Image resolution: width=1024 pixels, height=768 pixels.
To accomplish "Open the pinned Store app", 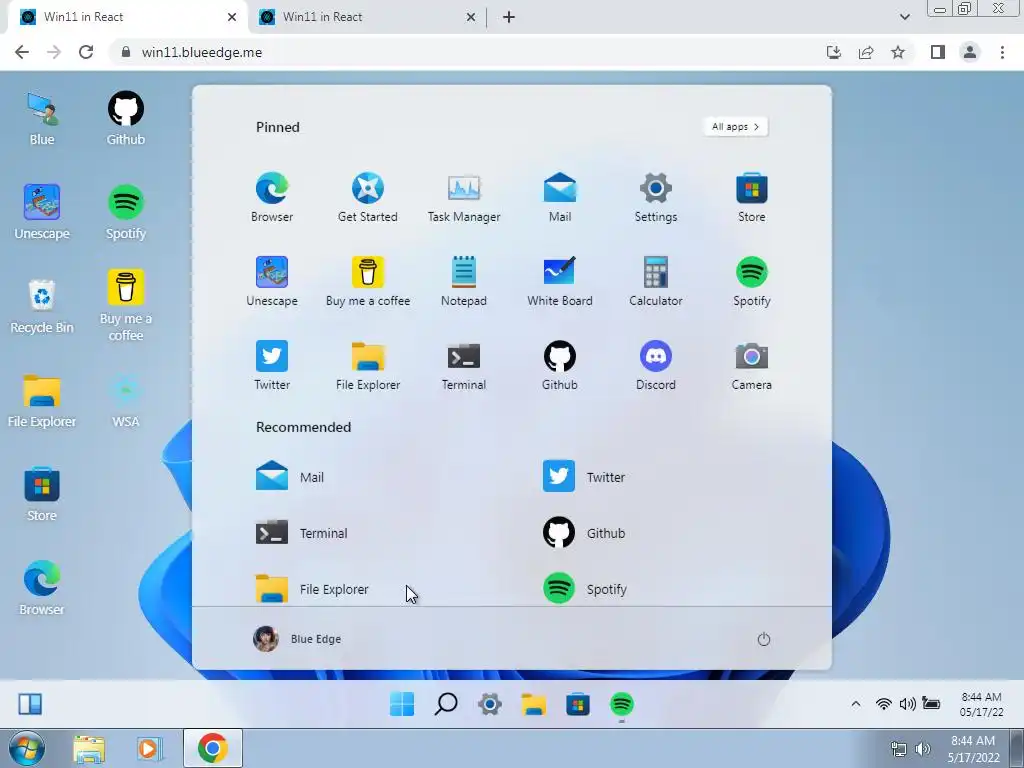I will coord(752,197).
